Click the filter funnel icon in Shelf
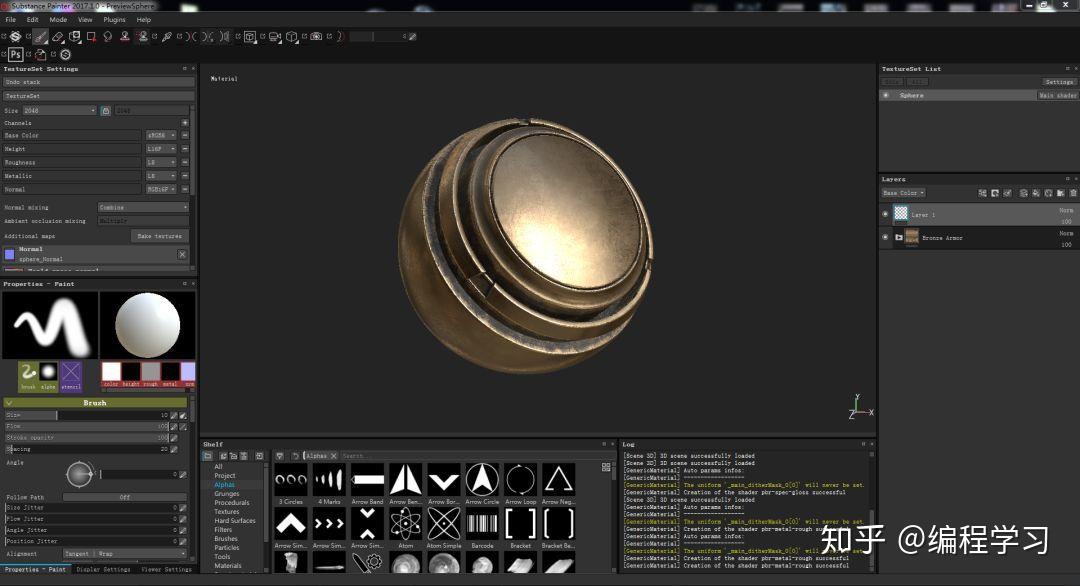This screenshot has width=1080, height=586. 280,456
